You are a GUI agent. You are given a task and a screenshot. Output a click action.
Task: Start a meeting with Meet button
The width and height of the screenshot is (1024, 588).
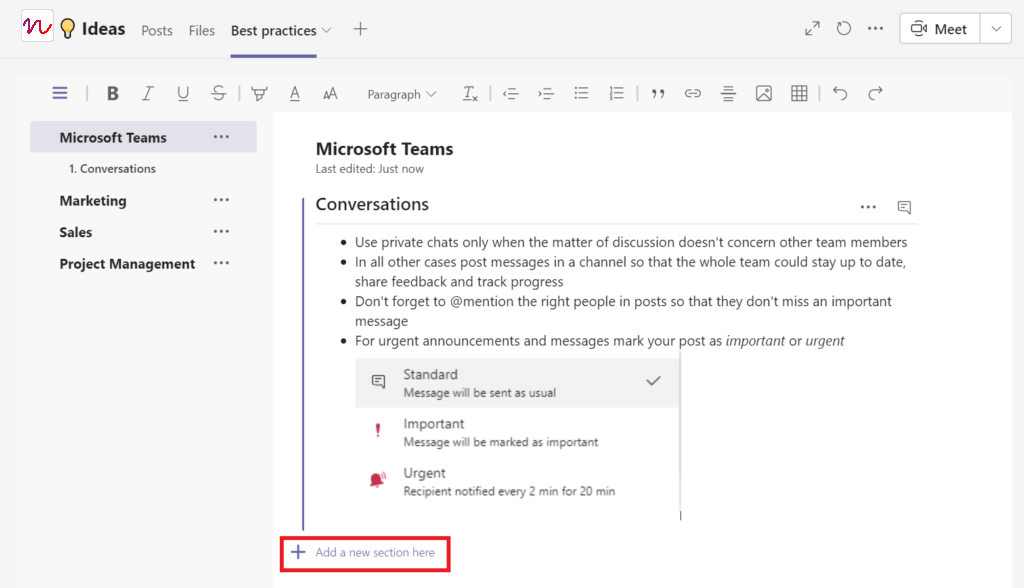point(939,29)
